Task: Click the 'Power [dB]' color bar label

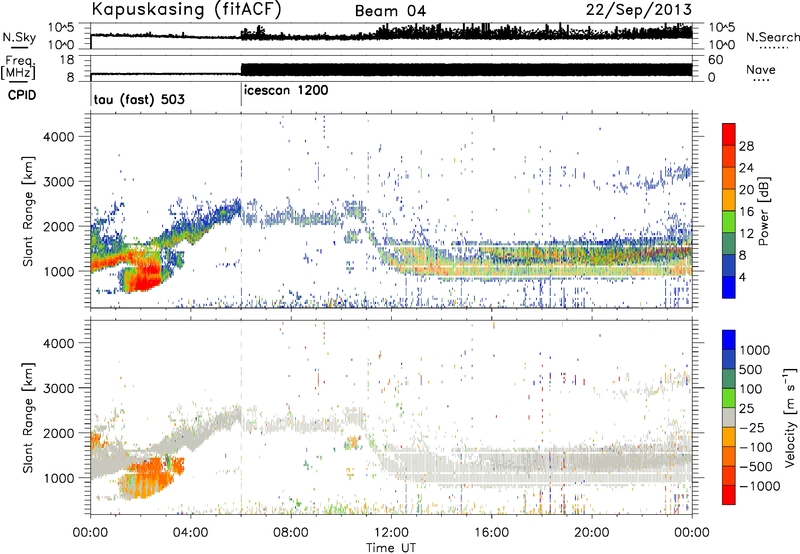Action: [x=763, y=211]
